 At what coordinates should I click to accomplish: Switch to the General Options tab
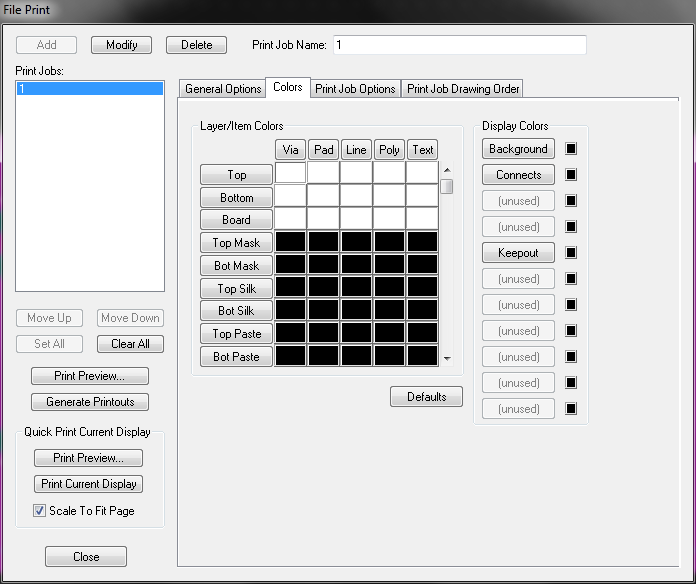pyautogui.click(x=223, y=89)
